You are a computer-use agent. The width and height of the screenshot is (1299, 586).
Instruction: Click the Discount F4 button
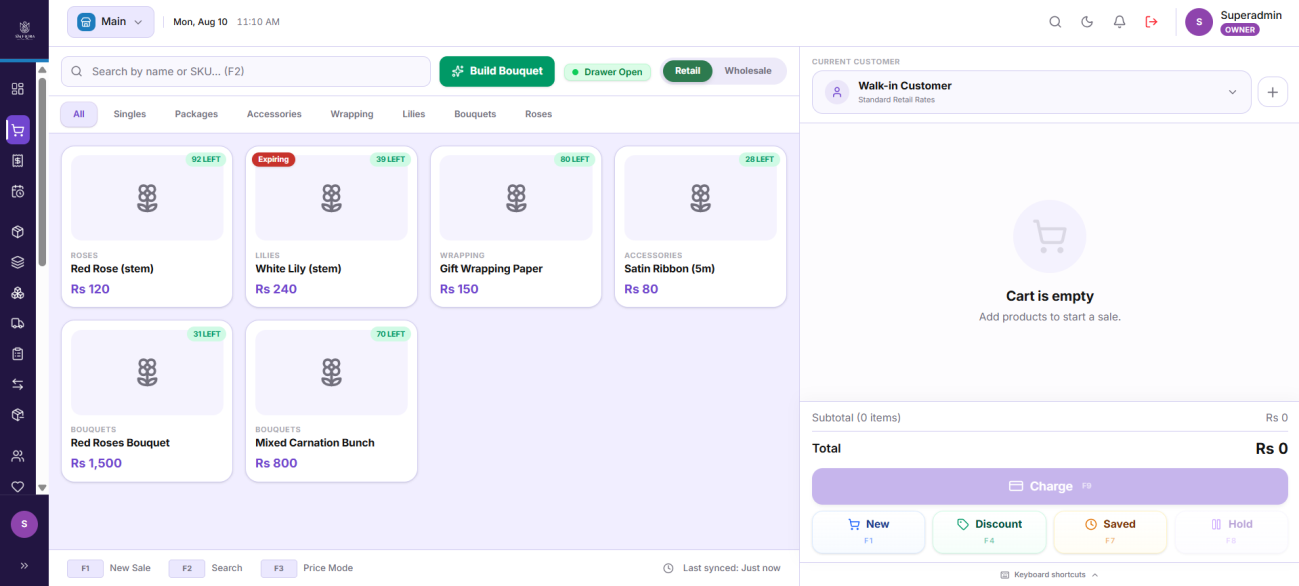tap(989, 532)
